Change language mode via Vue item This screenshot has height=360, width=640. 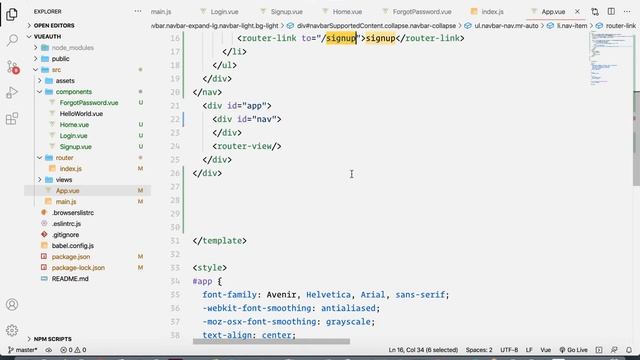[546, 350]
